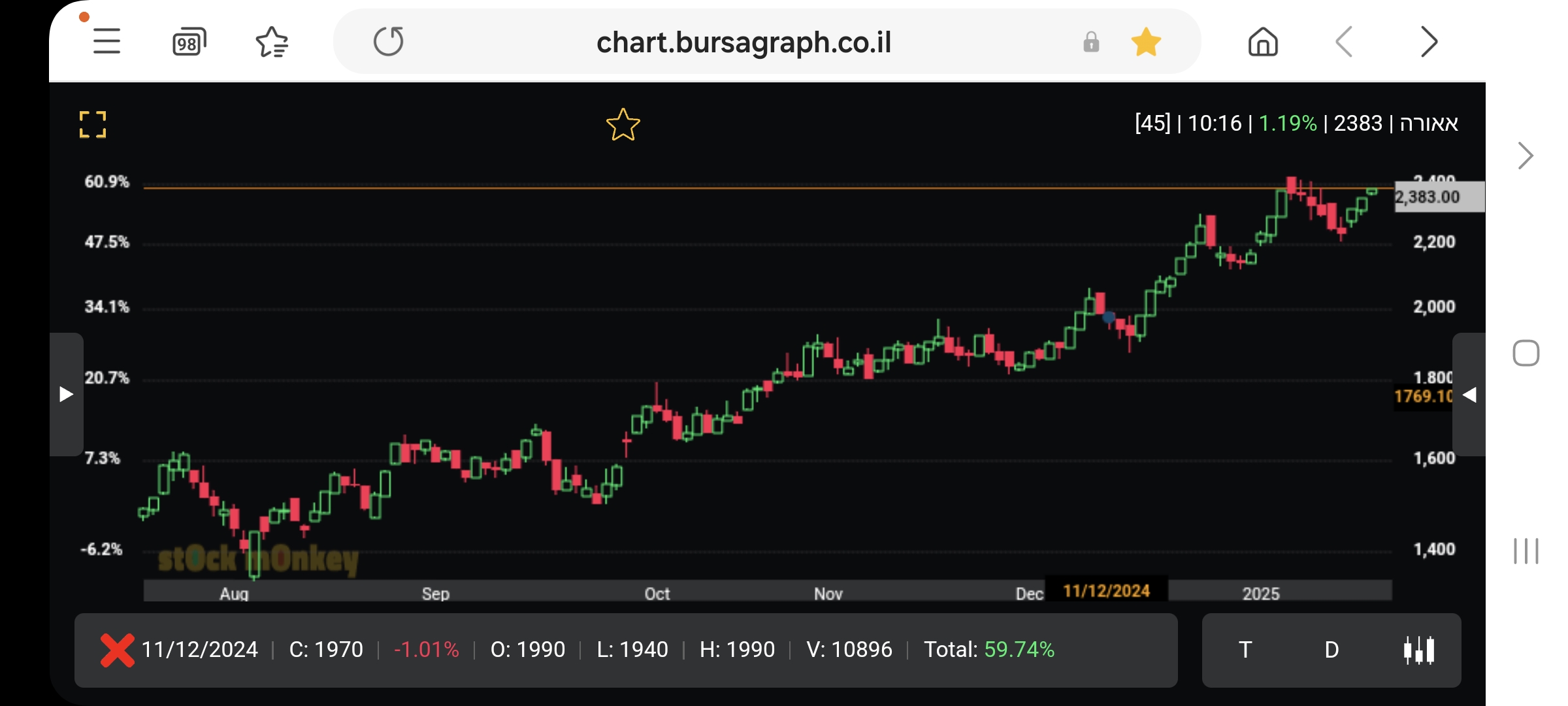1568x706 pixels.
Task: Select the D daily timeframe
Action: pyautogui.click(x=1331, y=650)
